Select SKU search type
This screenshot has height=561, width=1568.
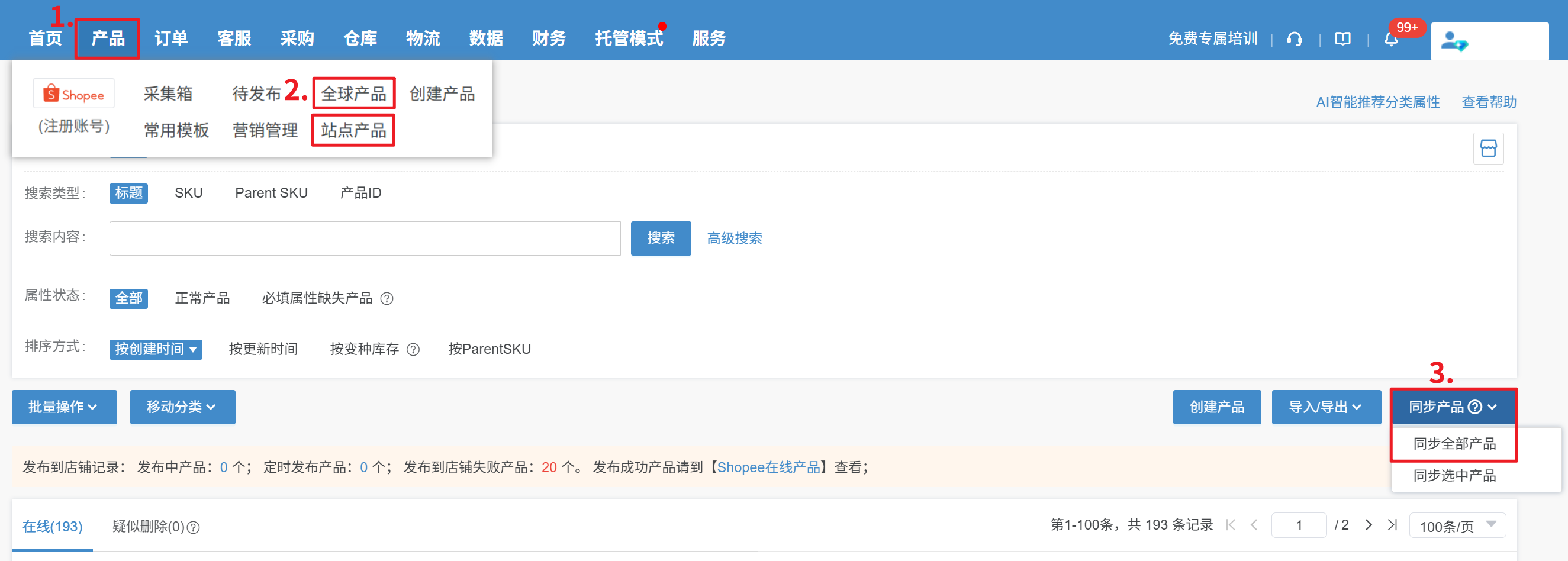click(188, 193)
